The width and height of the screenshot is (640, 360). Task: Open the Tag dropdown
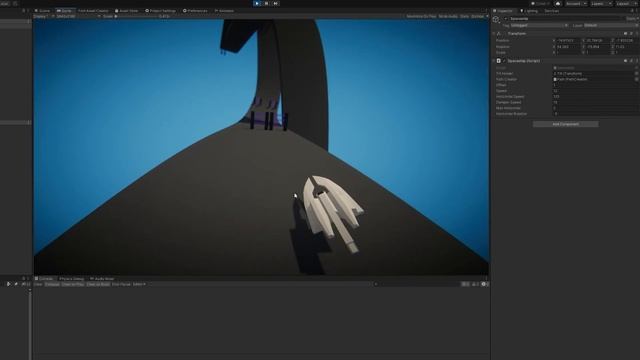[539, 25]
